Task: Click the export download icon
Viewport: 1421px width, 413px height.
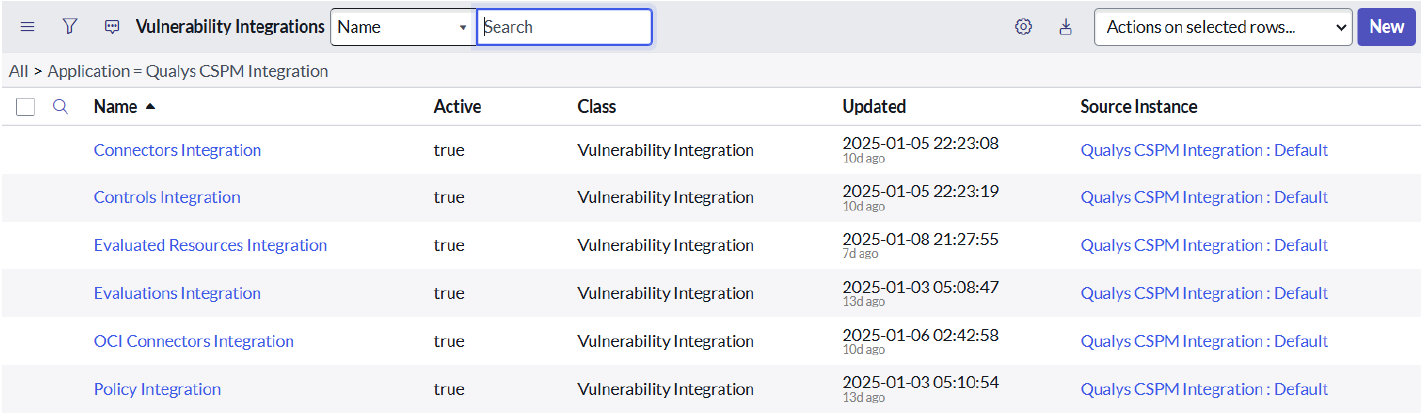Action: (x=1065, y=27)
